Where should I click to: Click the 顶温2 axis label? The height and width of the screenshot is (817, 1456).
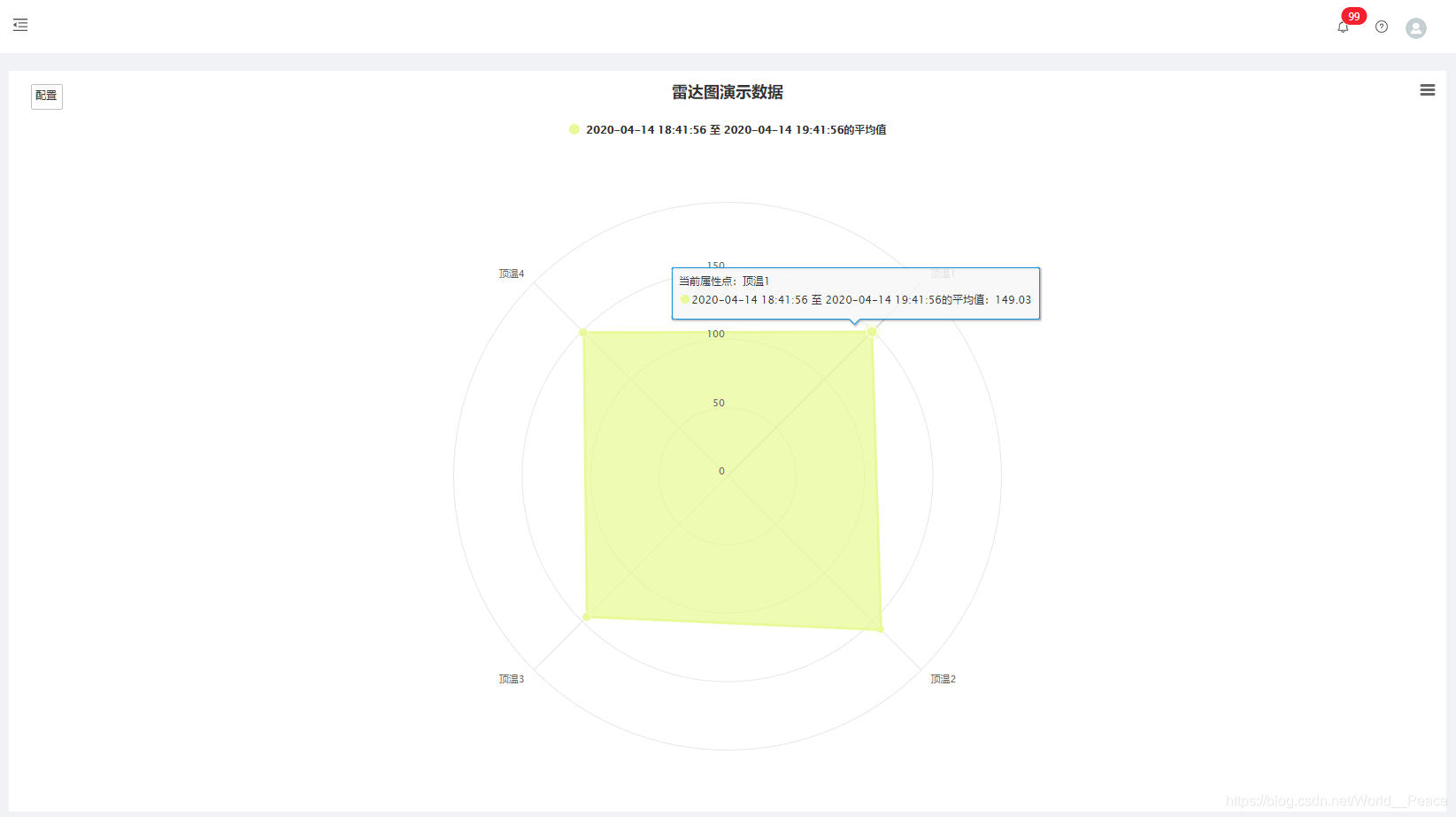click(943, 679)
